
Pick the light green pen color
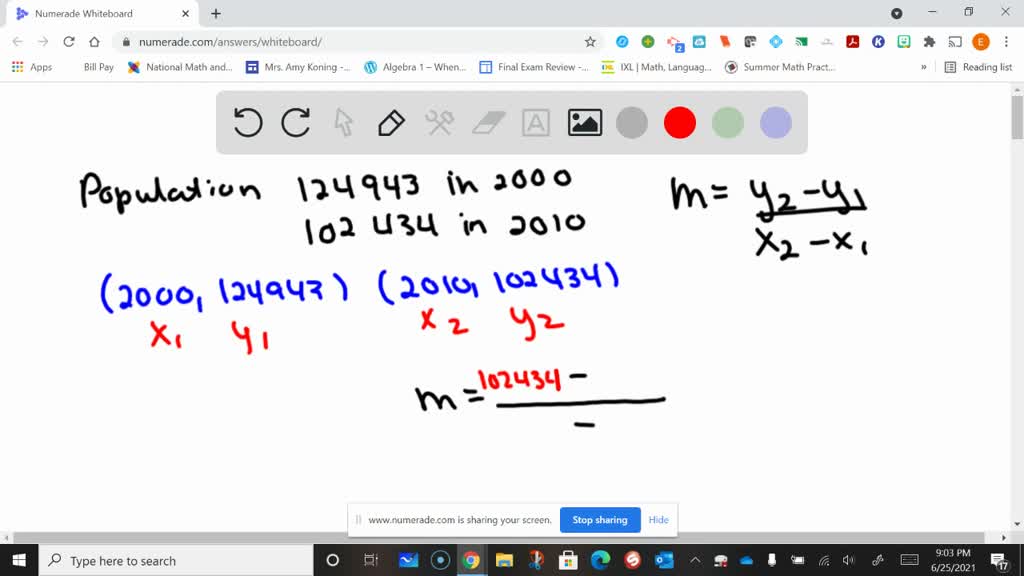[x=728, y=123]
